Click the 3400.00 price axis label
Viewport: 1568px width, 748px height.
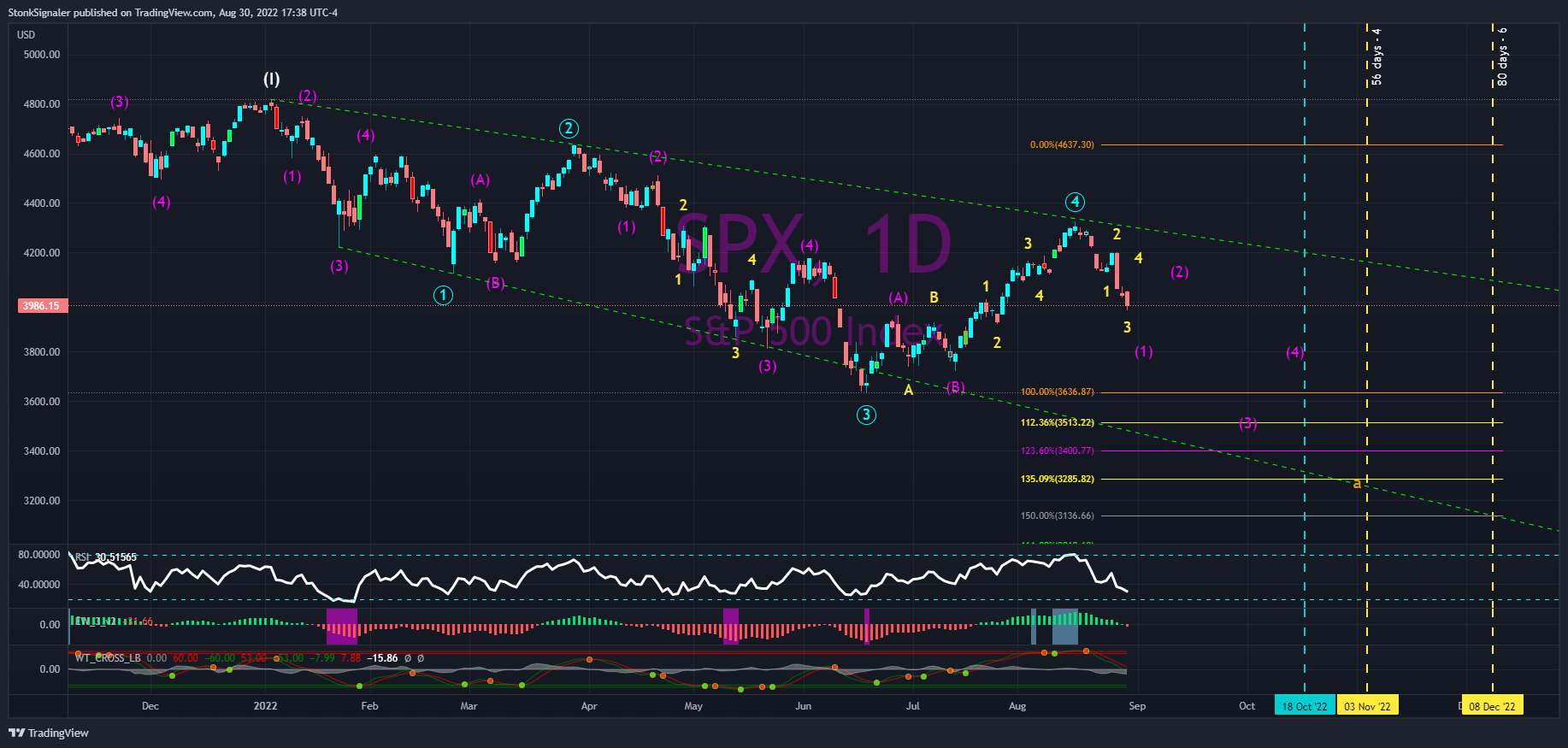42,451
